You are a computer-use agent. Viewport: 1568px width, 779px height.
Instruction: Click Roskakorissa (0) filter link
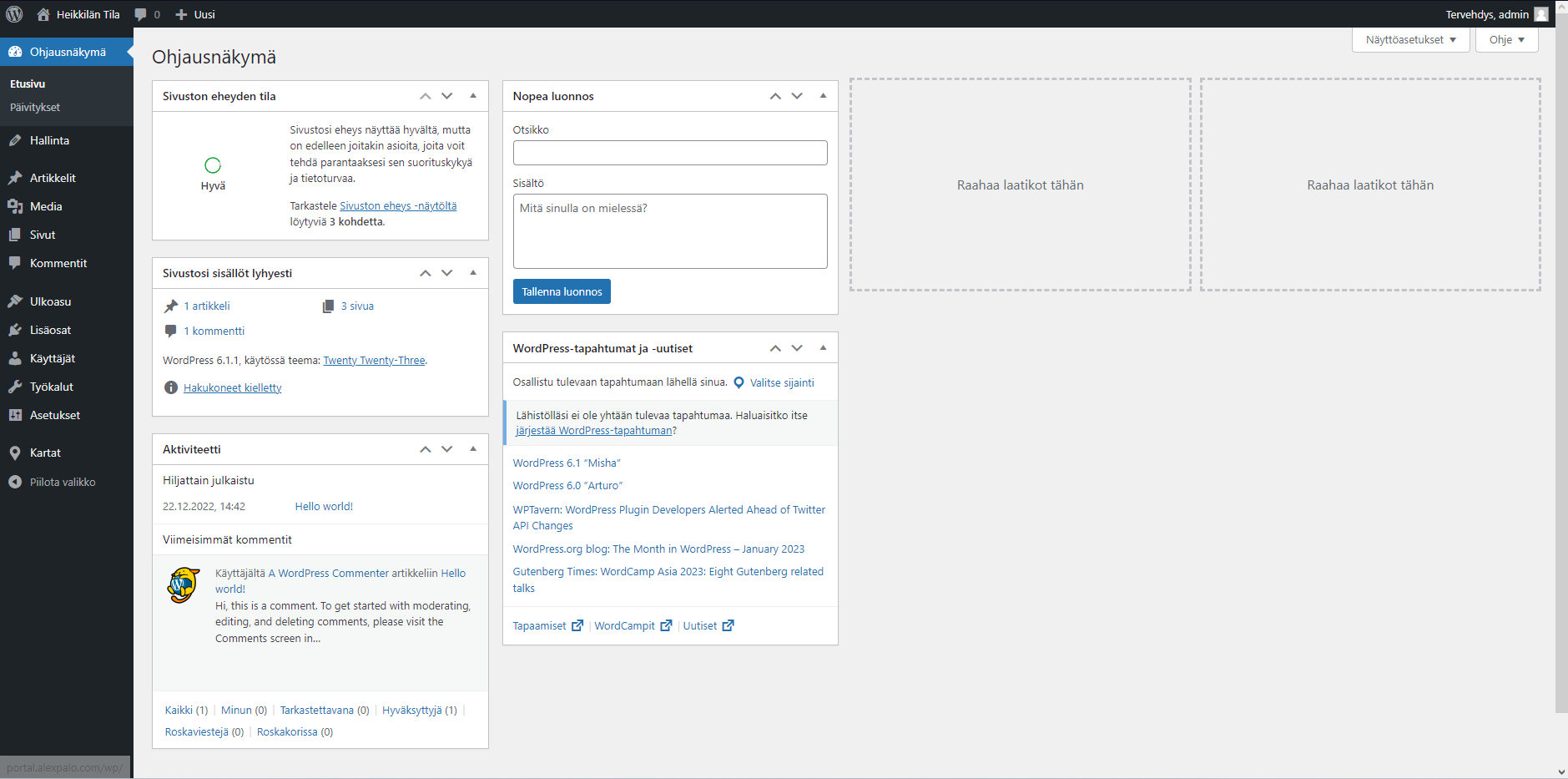[x=295, y=731]
